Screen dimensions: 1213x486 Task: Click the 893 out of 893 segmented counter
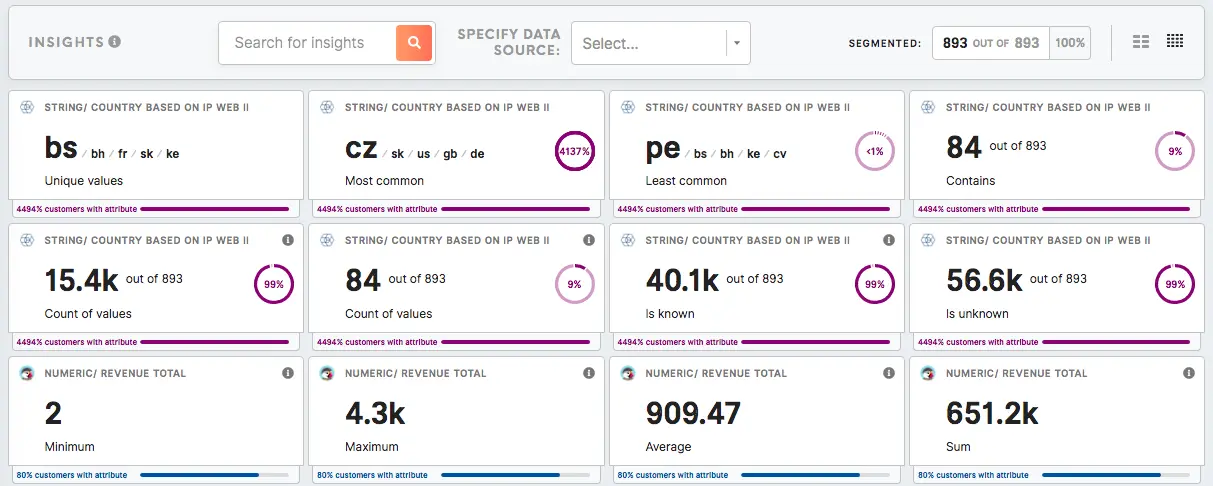991,43
